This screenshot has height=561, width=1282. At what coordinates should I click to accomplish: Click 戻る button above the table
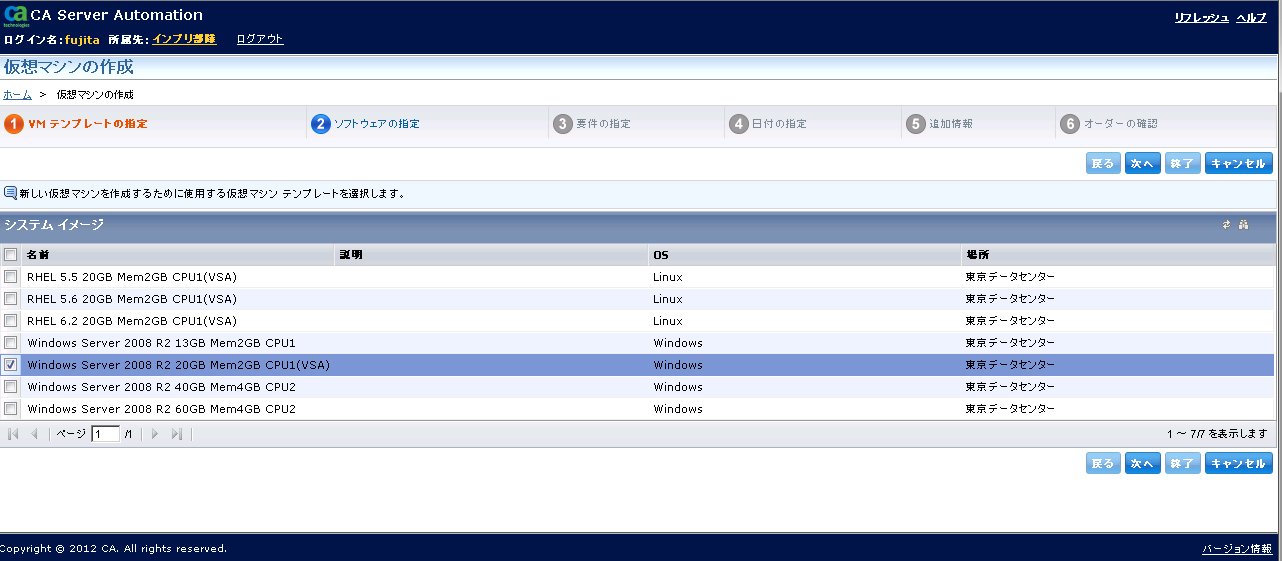pyautogui.click(x=1103, y=163)
